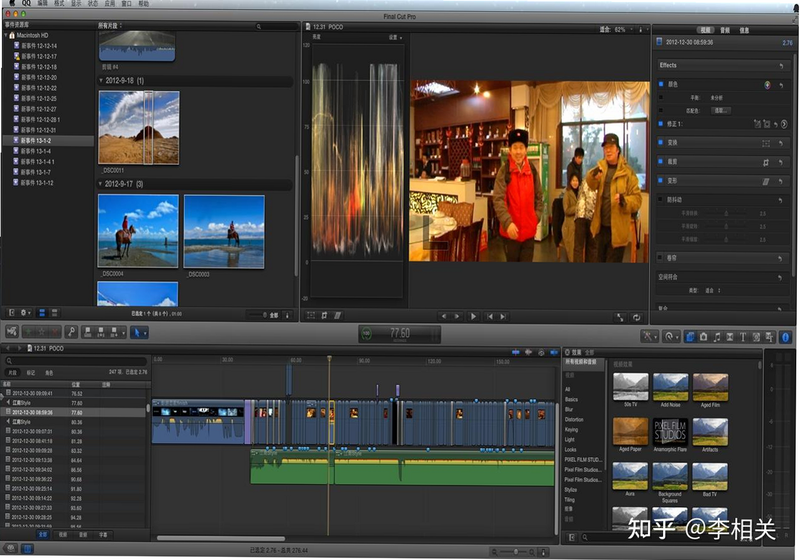Open the spatial conform type dropdown

713,291
